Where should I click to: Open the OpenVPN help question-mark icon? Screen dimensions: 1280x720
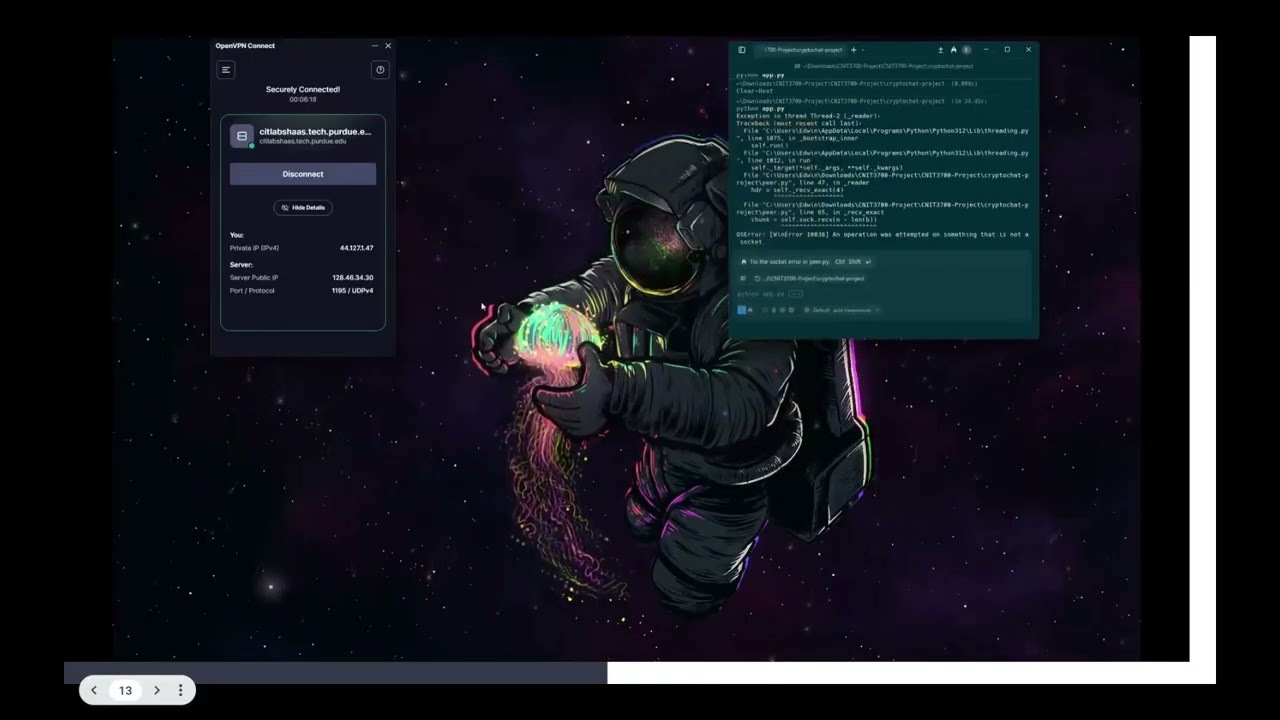click(380, 70)
